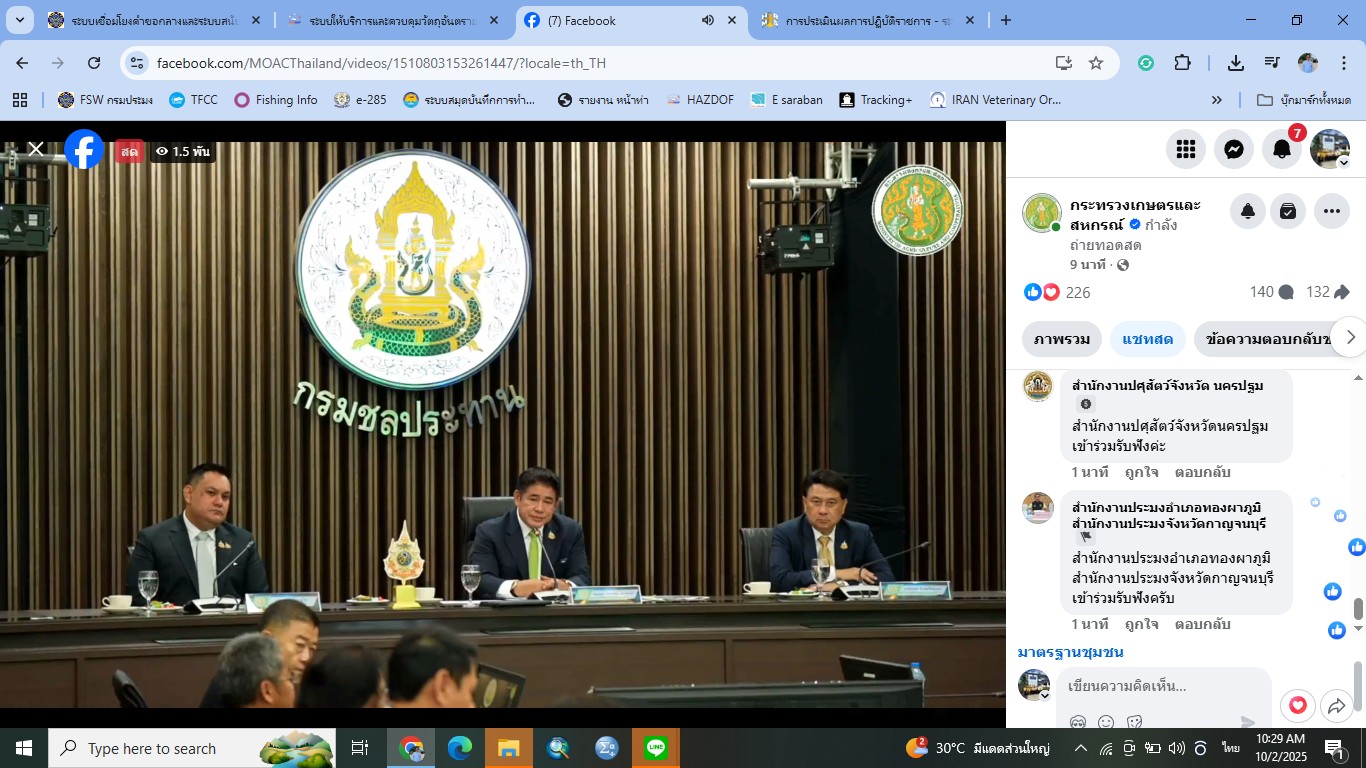Image resolution: width=1366 pixels, height=768 pixels.
Task: Toggle page notifications bell for กระทรวงเกษตรและสหกรณ์
Action: click(1247, 211)
